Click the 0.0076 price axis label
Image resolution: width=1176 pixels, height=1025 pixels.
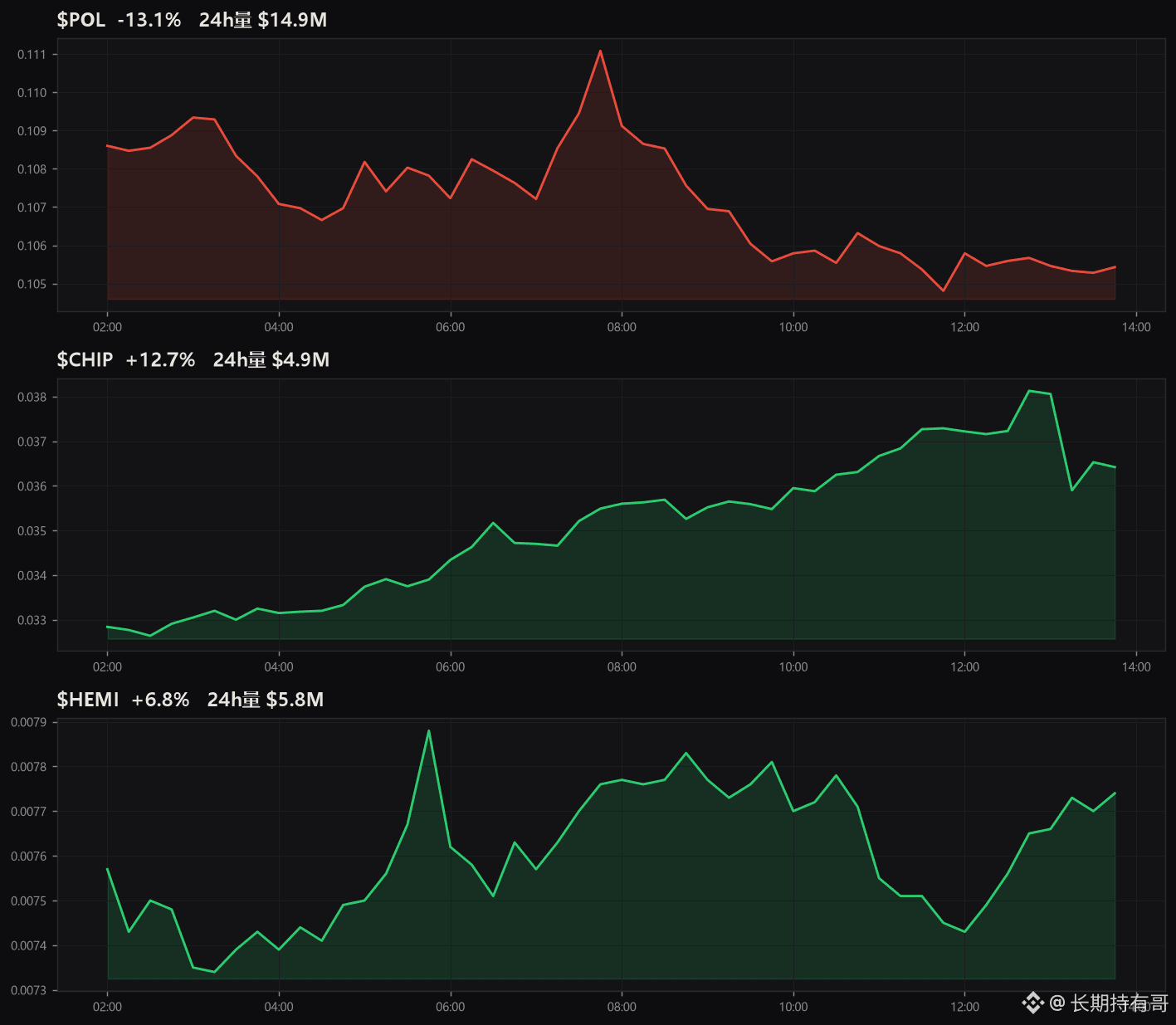(x=28, y=857)
